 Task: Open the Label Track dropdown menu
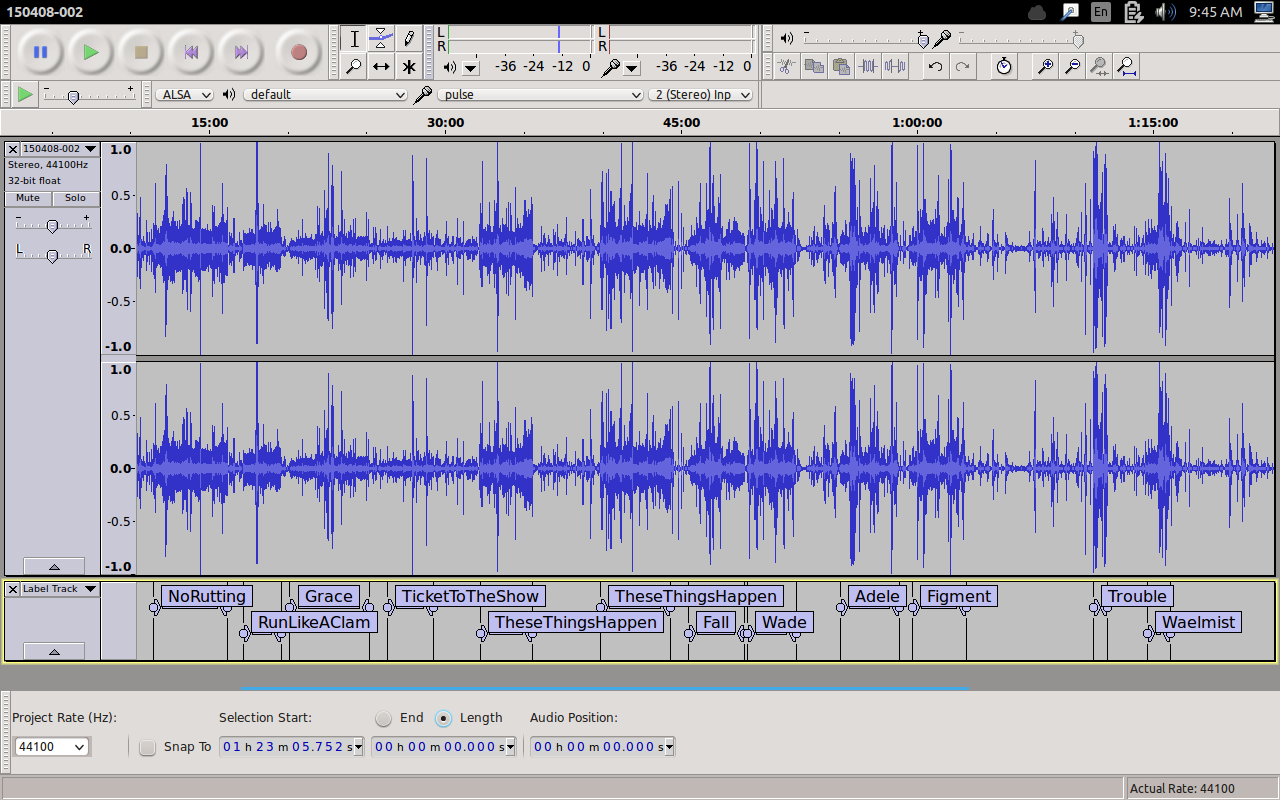60,589
